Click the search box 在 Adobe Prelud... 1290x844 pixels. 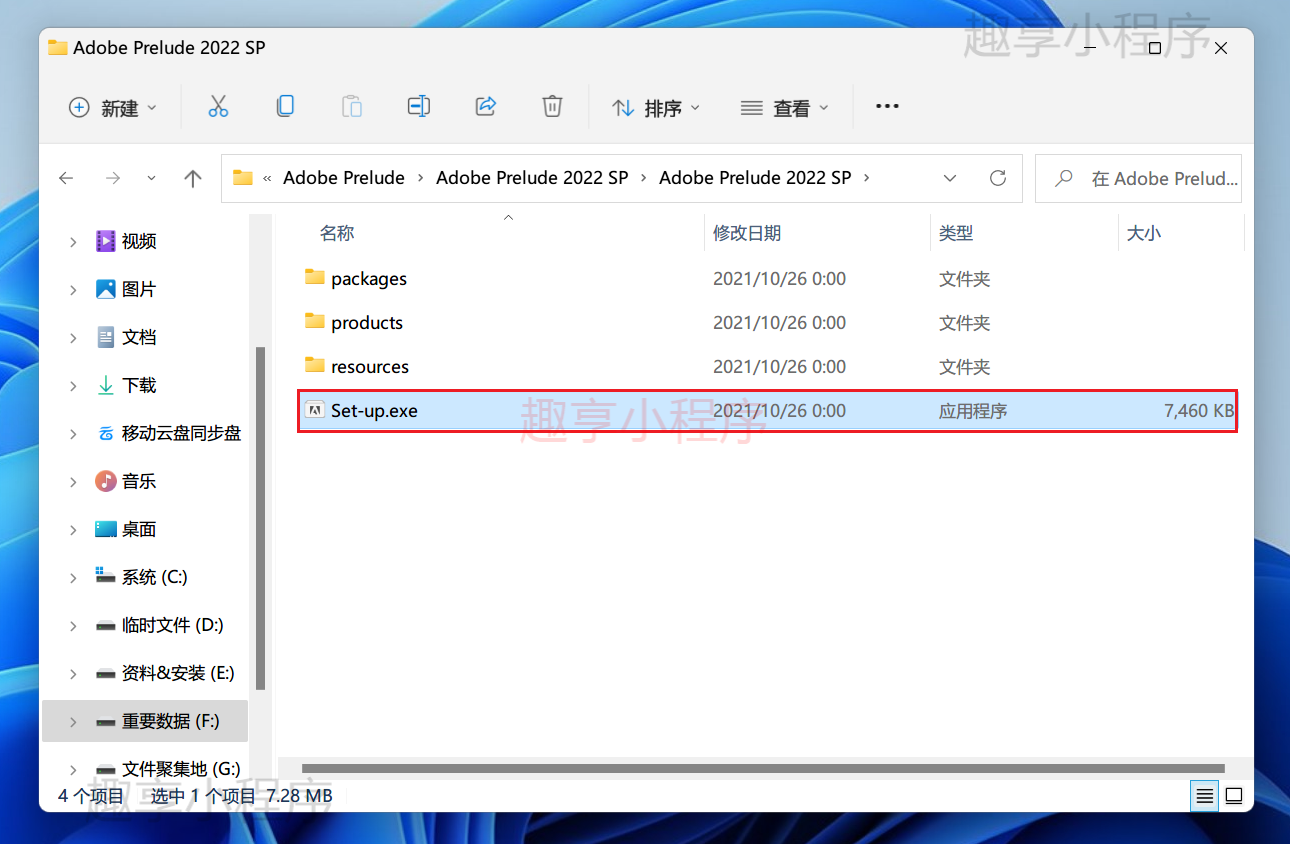coord(1138,178)
